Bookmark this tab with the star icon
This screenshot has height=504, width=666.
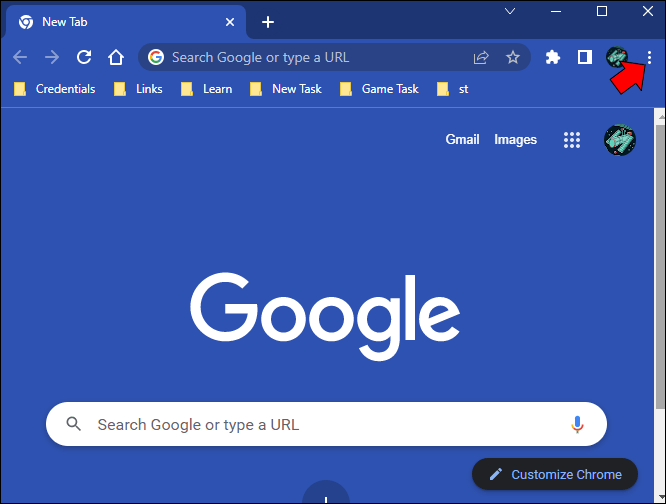point(513,57)
